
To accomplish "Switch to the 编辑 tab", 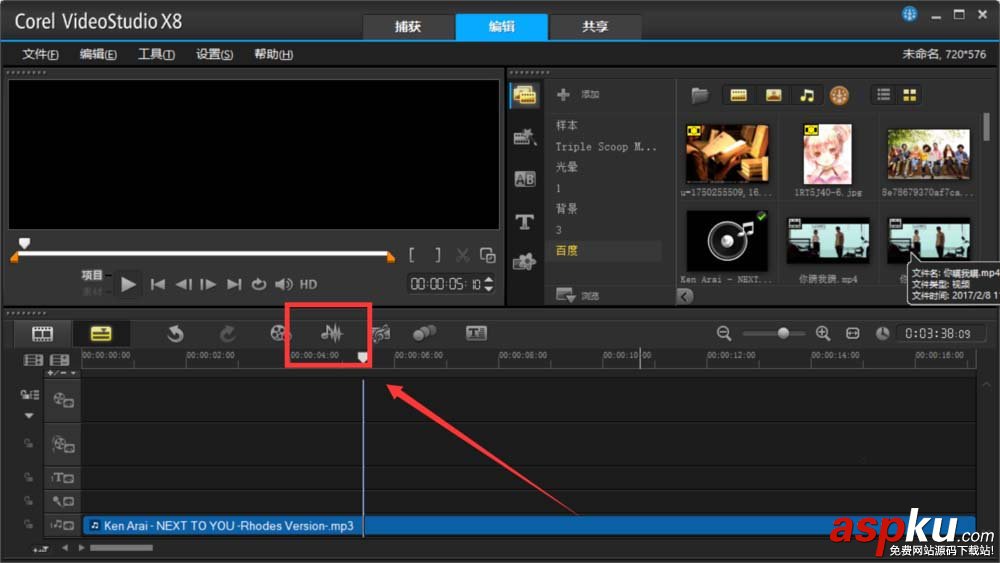I will click(x=501, y=27).
